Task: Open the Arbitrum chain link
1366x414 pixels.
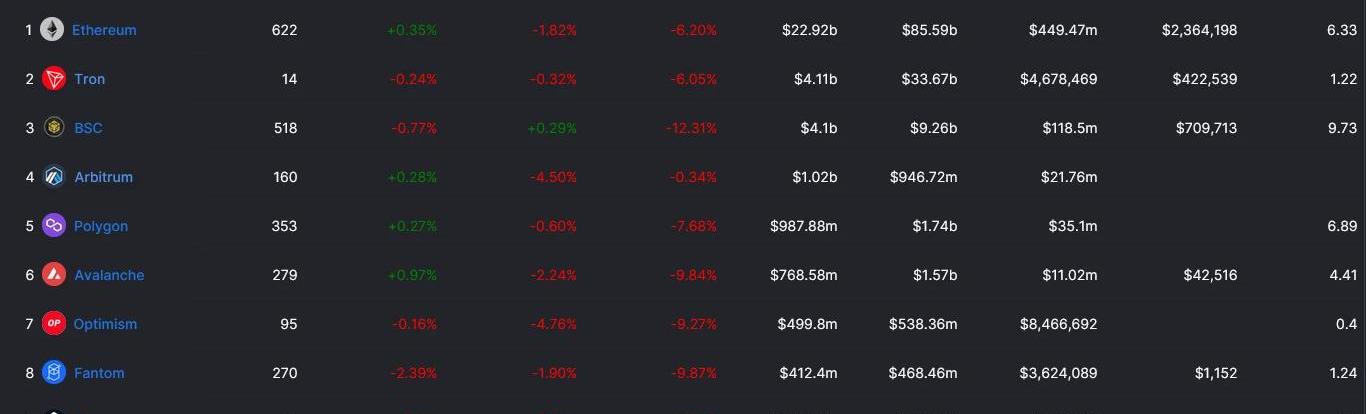Action: [103, 177]
